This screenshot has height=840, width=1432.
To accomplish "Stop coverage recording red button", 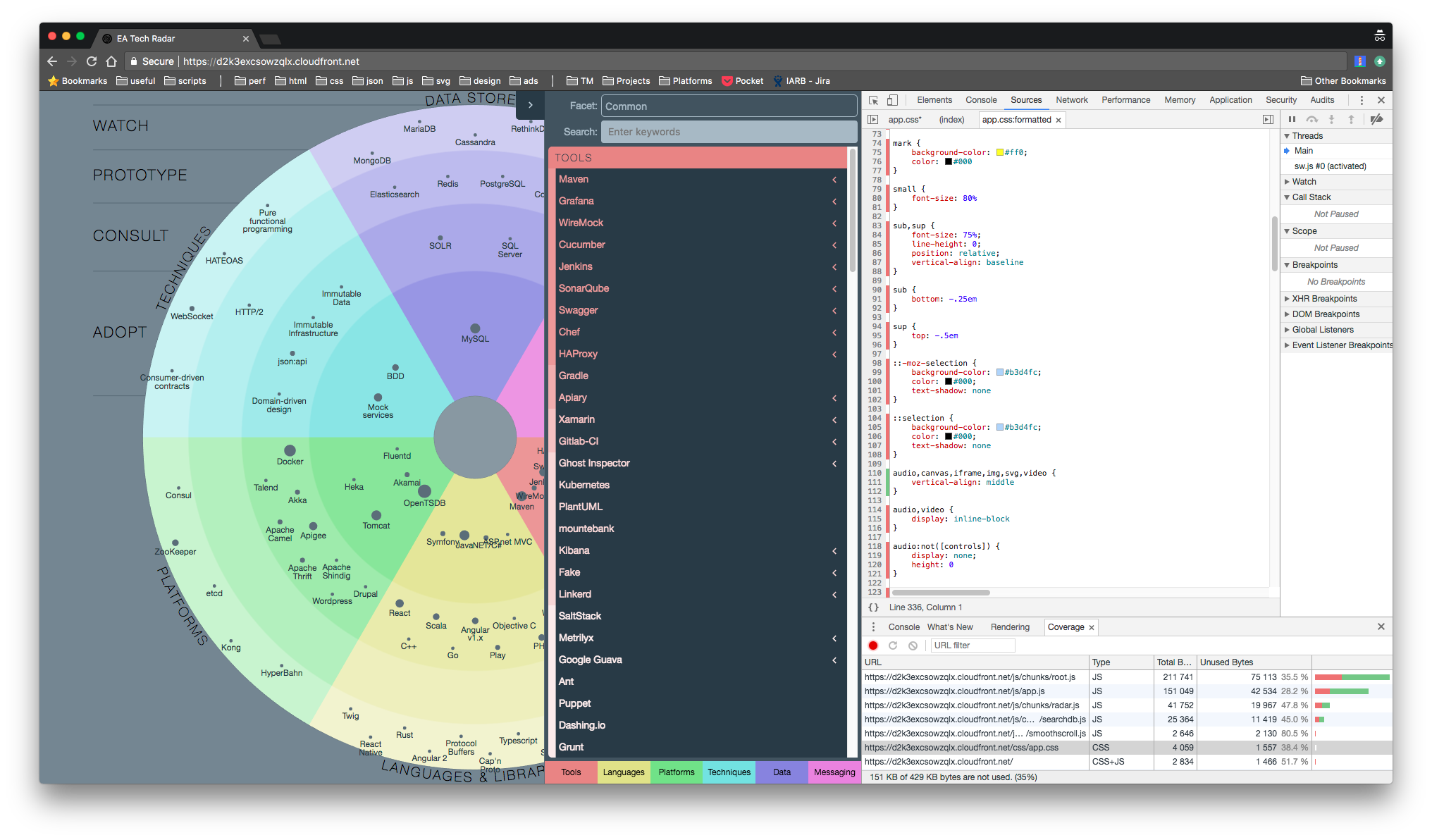I will [x=873, y=646].
